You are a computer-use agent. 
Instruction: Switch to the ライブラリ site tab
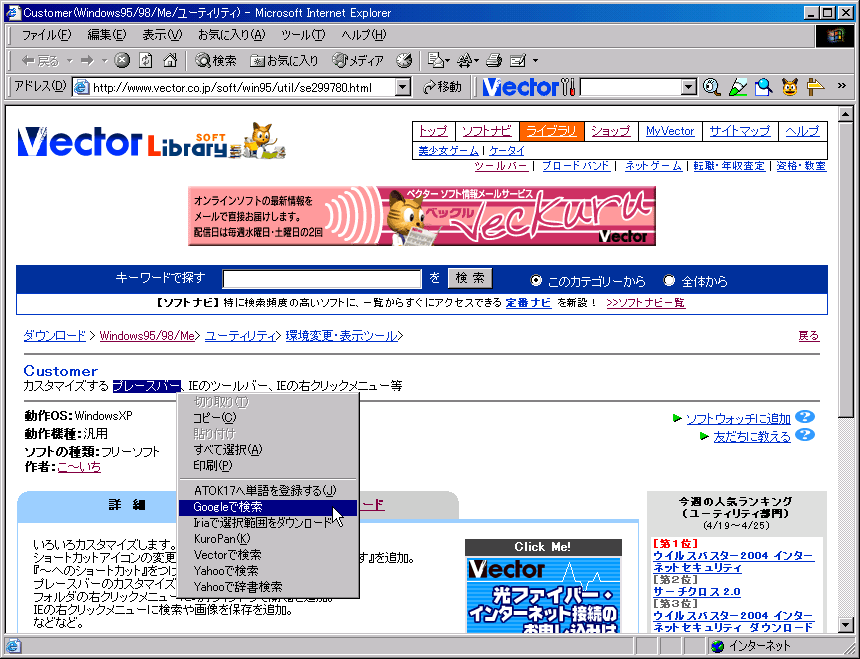552,131
